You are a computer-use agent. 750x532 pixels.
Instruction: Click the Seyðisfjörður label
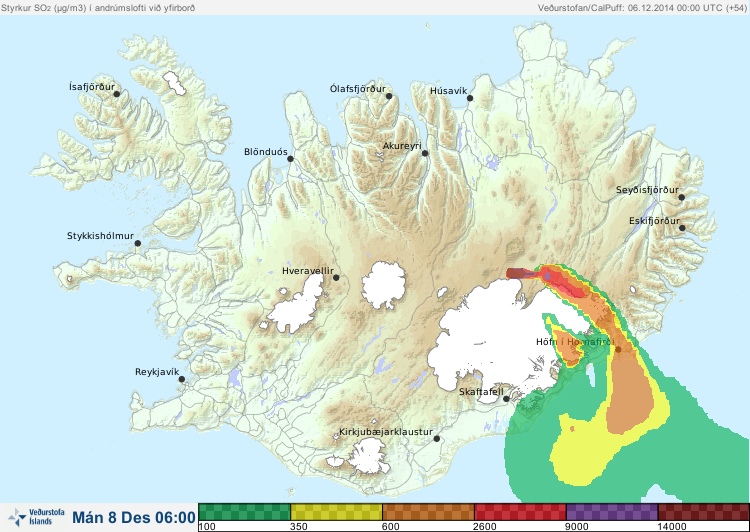647,190
